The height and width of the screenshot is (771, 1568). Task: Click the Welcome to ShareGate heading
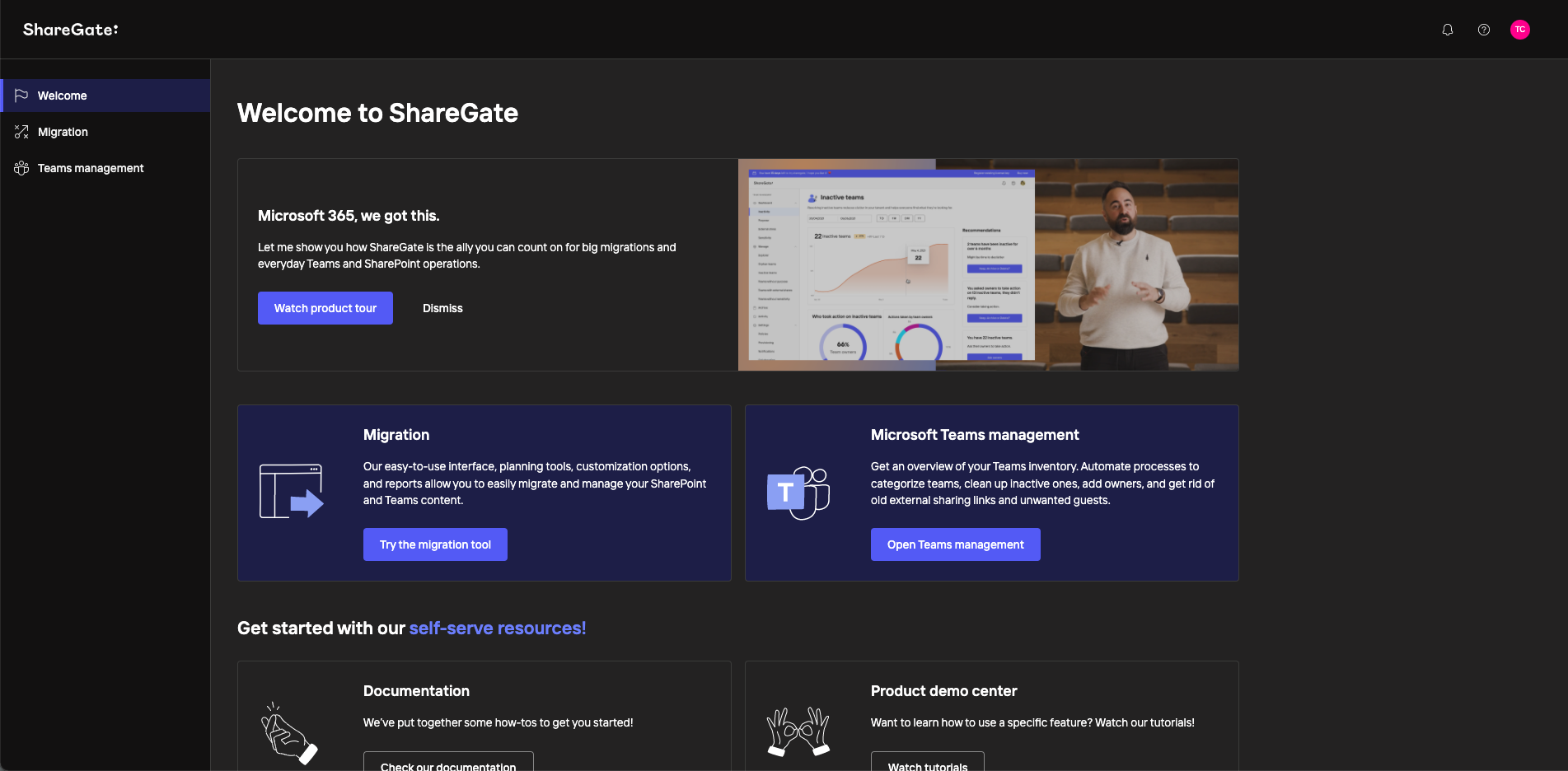click(x=377, y=113)
